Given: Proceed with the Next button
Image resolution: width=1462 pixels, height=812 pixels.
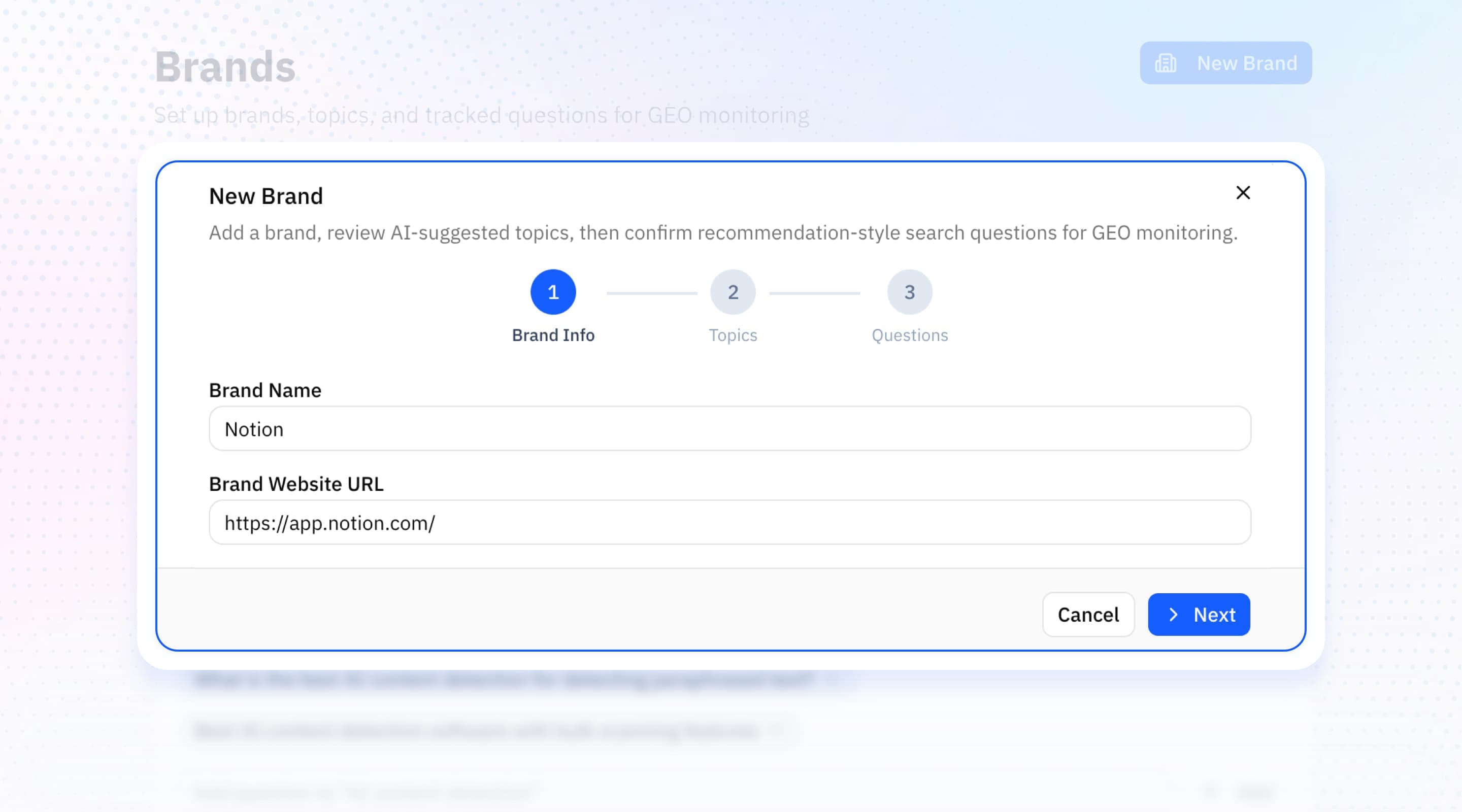Looking at the screenshot, I should (1199, 615).
